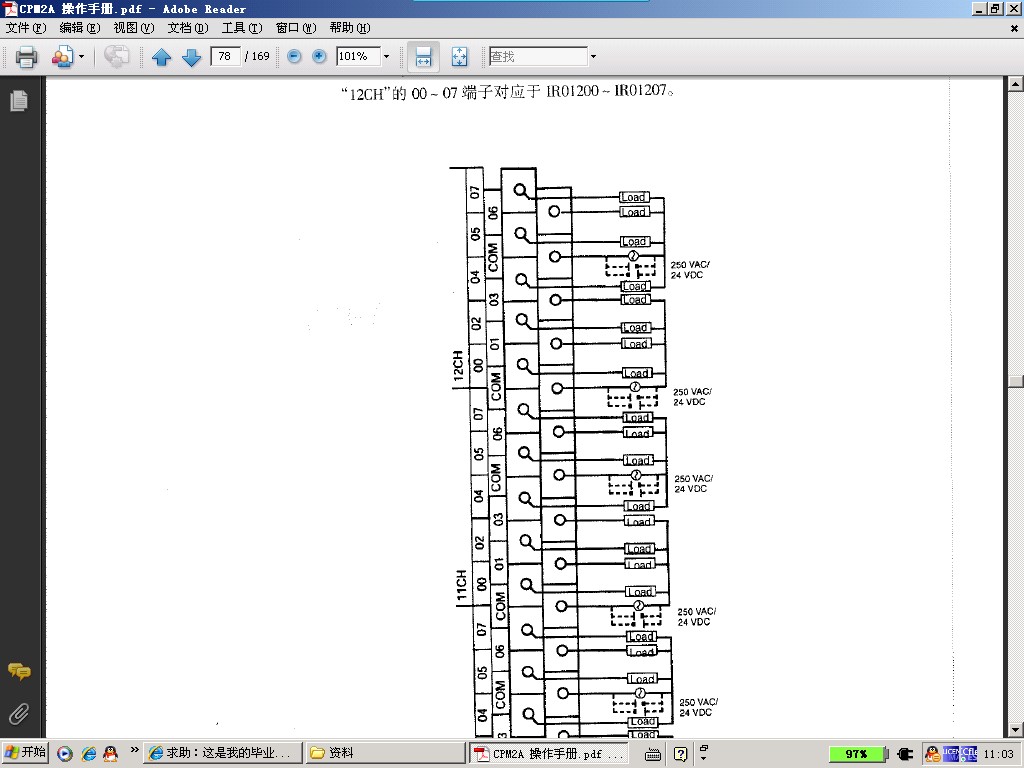Click the zoom out minus button
1024x768 pixels.
(x=294, y=57)
